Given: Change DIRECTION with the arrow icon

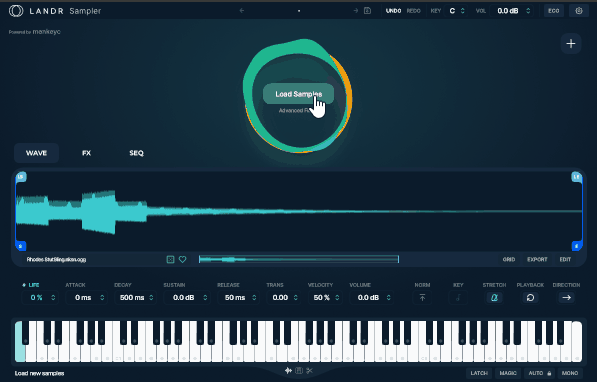Looking at the screenshot, I should 567,297.
